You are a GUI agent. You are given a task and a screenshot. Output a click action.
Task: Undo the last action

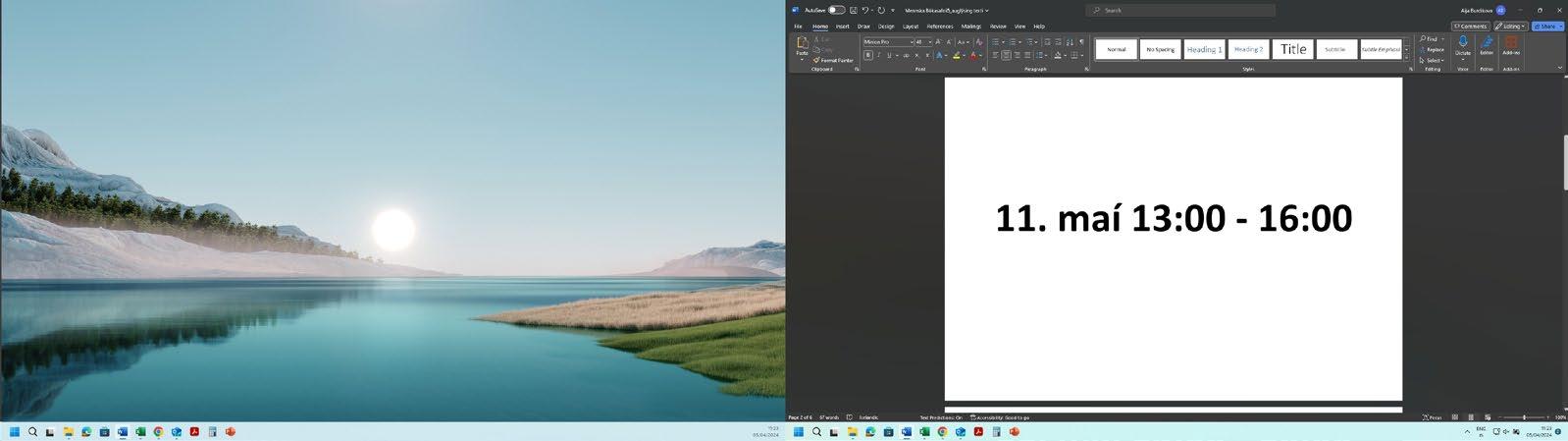(865, 10)
